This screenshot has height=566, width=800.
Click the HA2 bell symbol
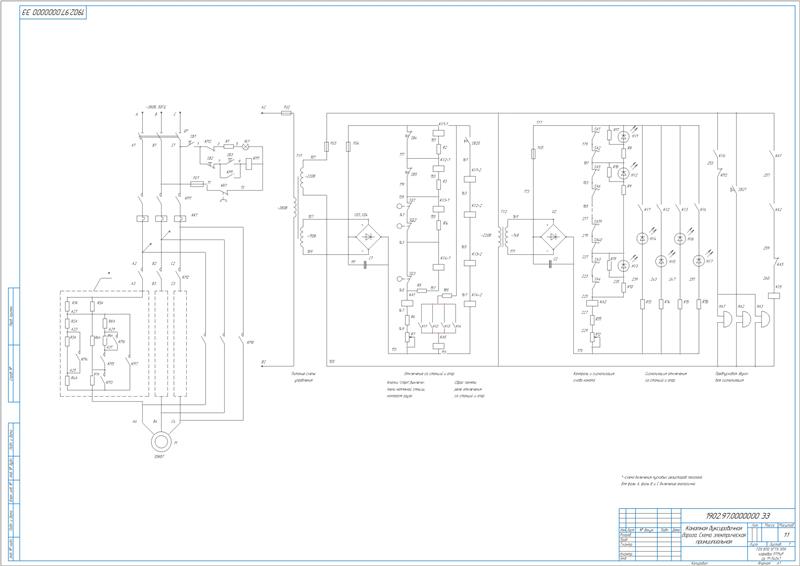745,320
